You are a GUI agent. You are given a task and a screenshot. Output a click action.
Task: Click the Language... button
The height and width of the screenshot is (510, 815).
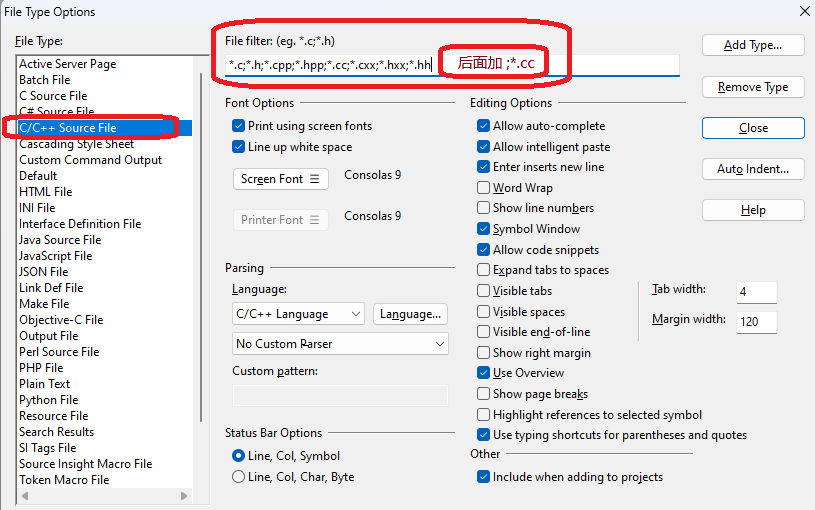click(x=410, y=314)
